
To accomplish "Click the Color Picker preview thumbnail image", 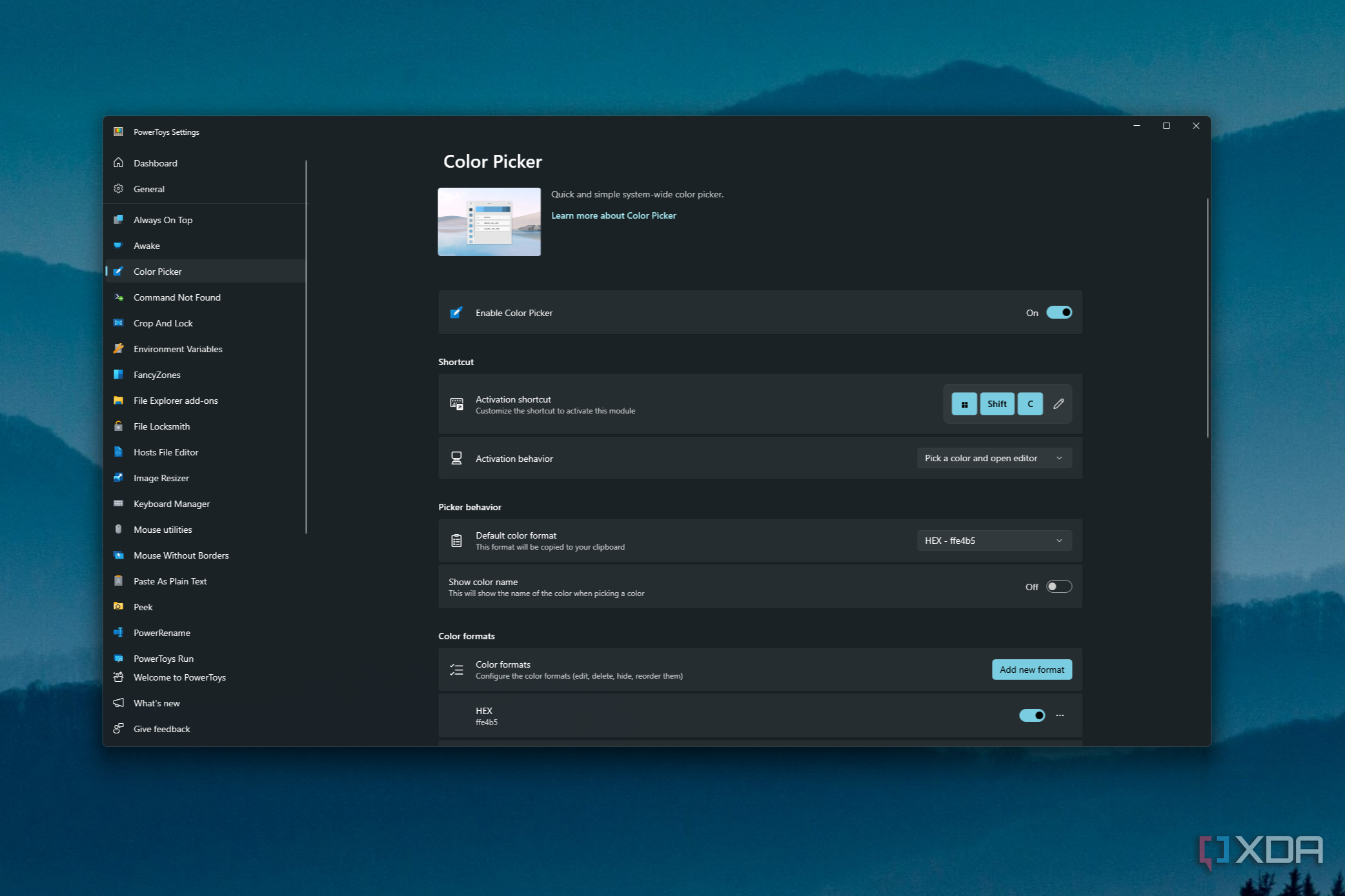I will click(x=489, y=222).
